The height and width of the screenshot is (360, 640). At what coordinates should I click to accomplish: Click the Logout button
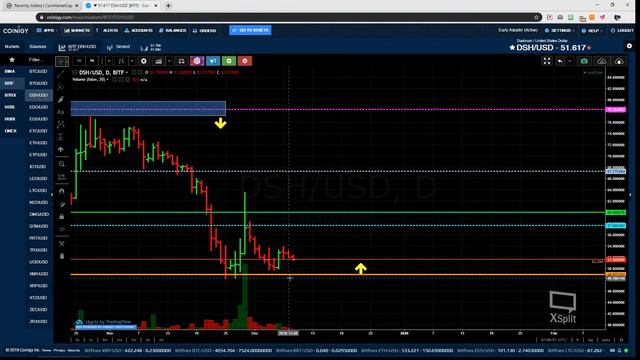pos(622,31)
